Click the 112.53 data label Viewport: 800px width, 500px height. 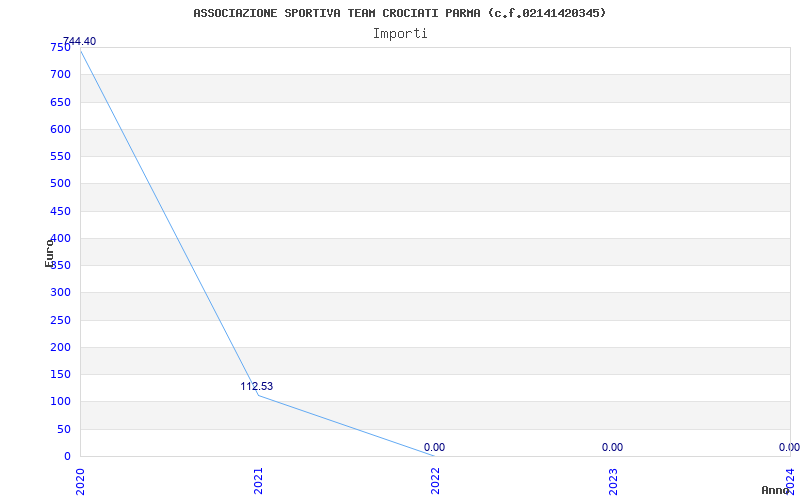(x=257, y=386)
